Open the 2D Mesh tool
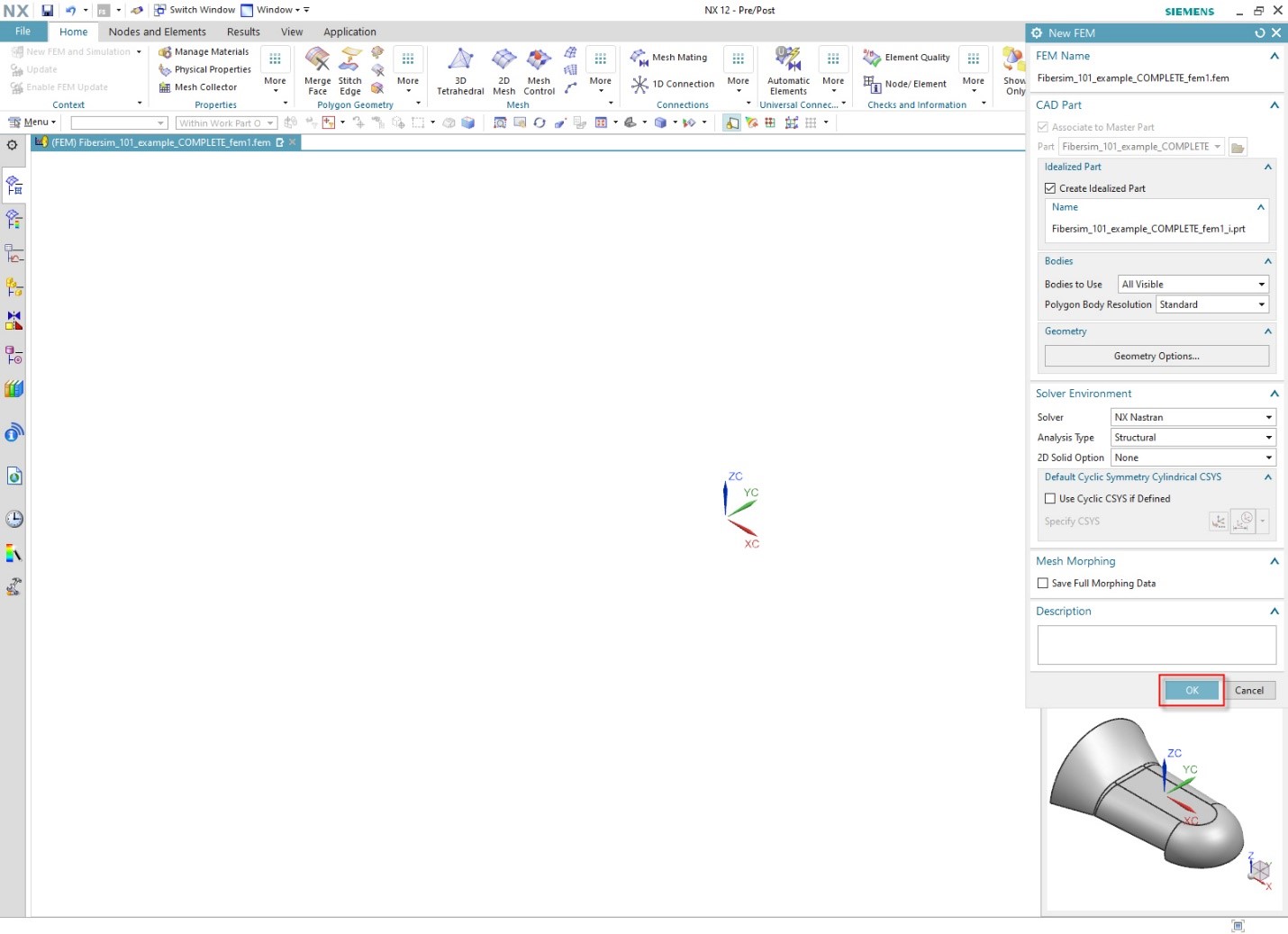 coord(503,70)
